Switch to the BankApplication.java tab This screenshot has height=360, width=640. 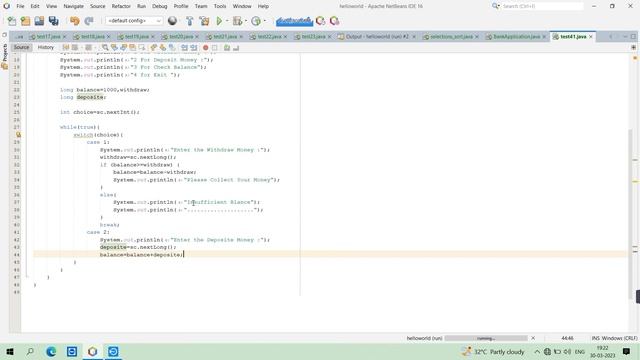click(x=516, y=37)
